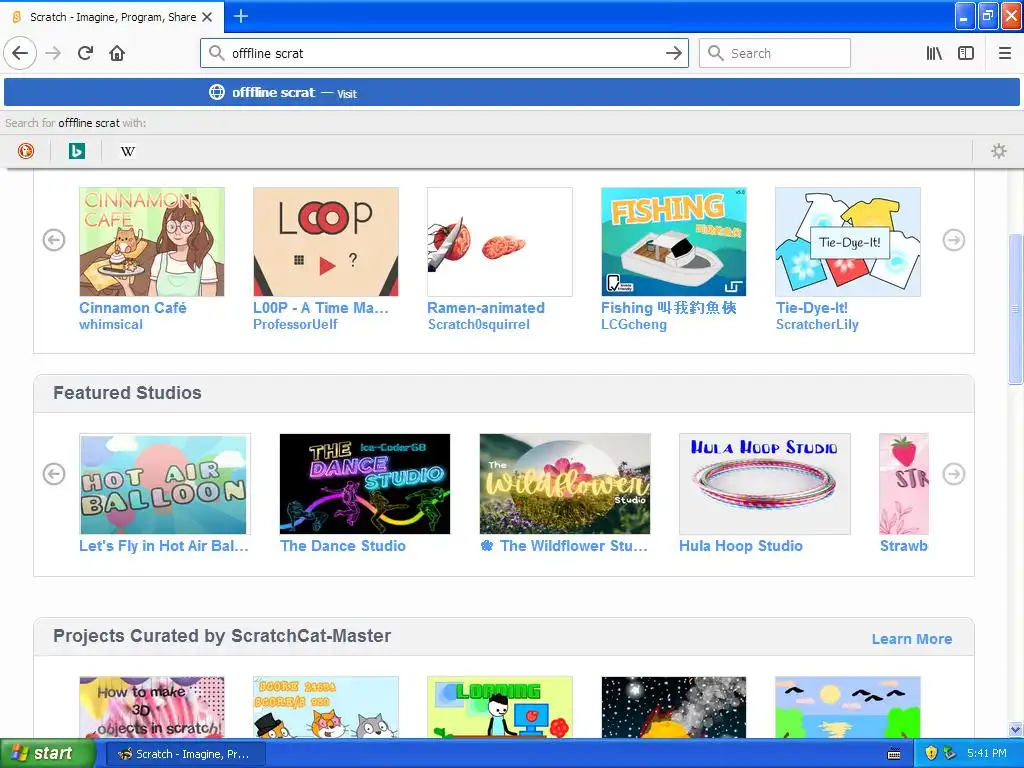Screen dimensions: 1024x768
Task: Click the taskbar keyboard icon
Action: [x=894, y=754]
